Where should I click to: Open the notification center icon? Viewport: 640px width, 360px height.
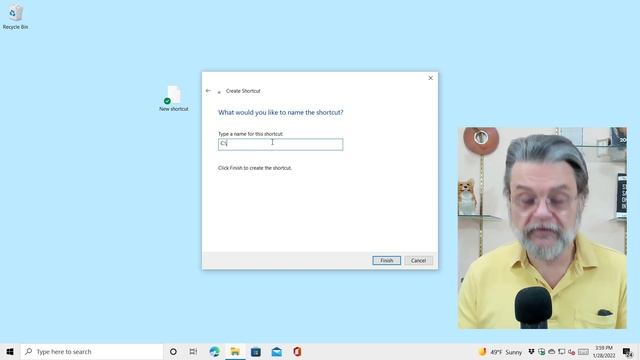(627, 352)
